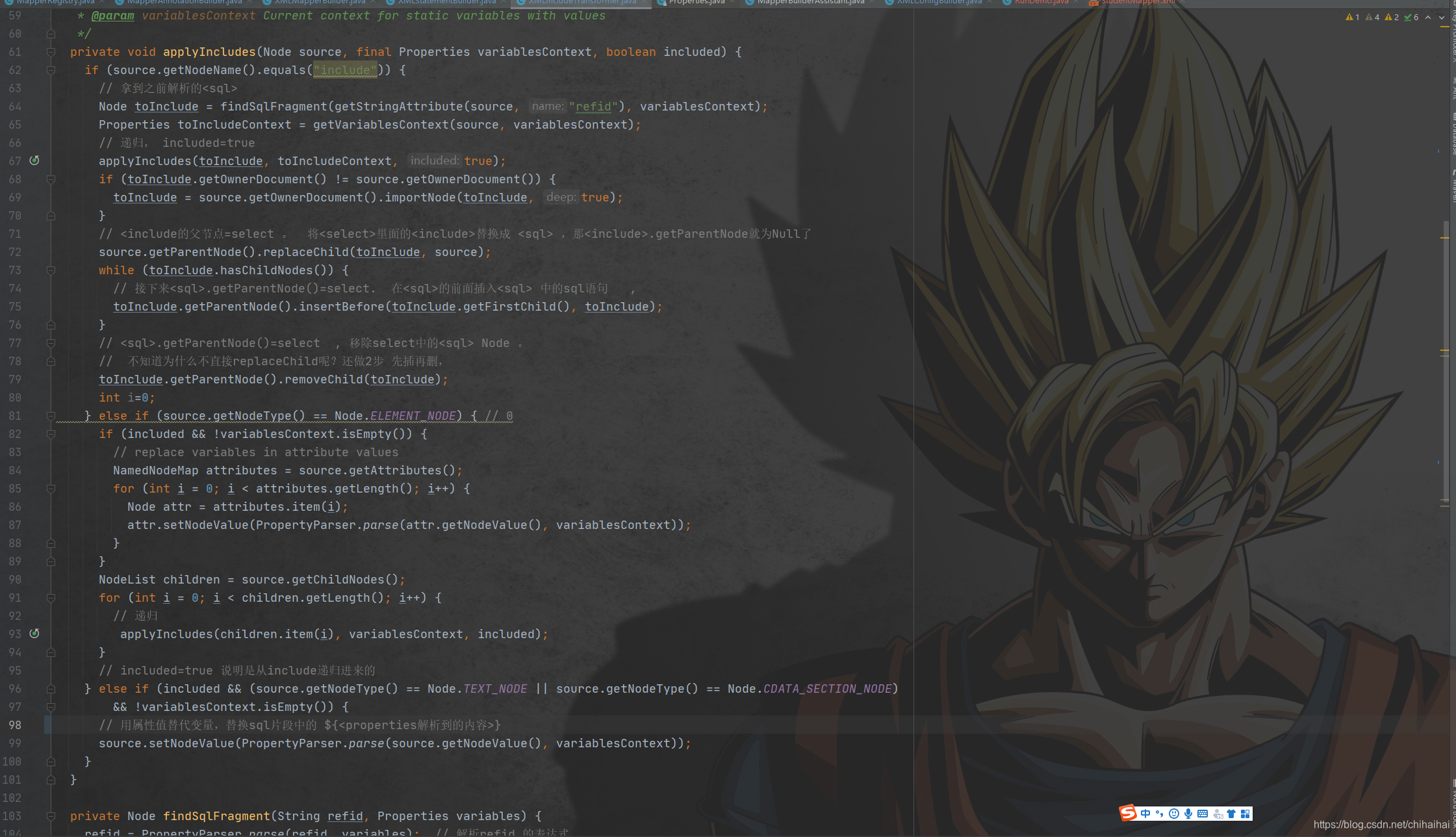Collapse fold marker on line 82 if block
1456x837 pixels.
point(51,434)
